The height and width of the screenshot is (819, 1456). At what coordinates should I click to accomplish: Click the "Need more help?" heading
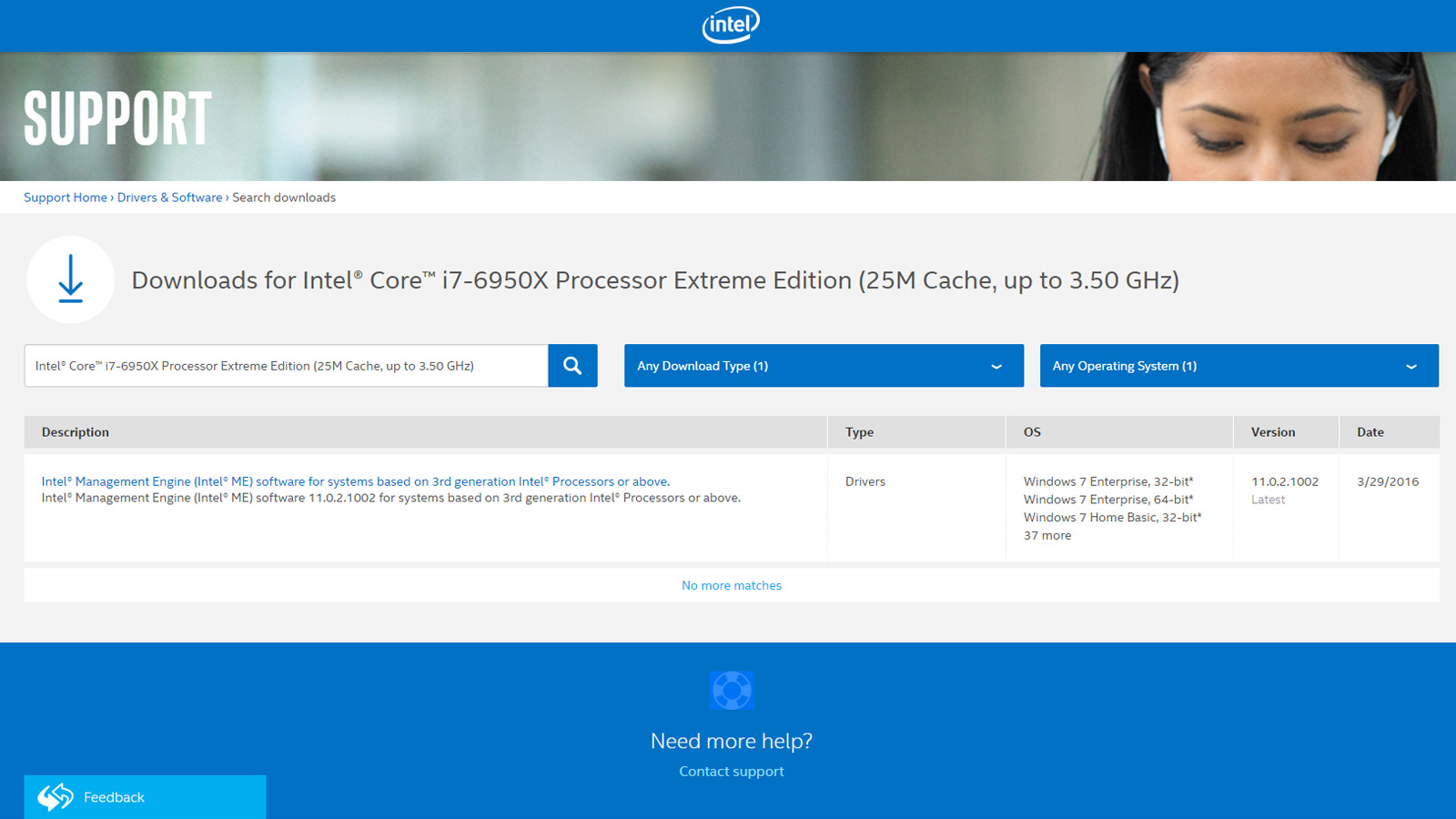(x=732, y=741)
